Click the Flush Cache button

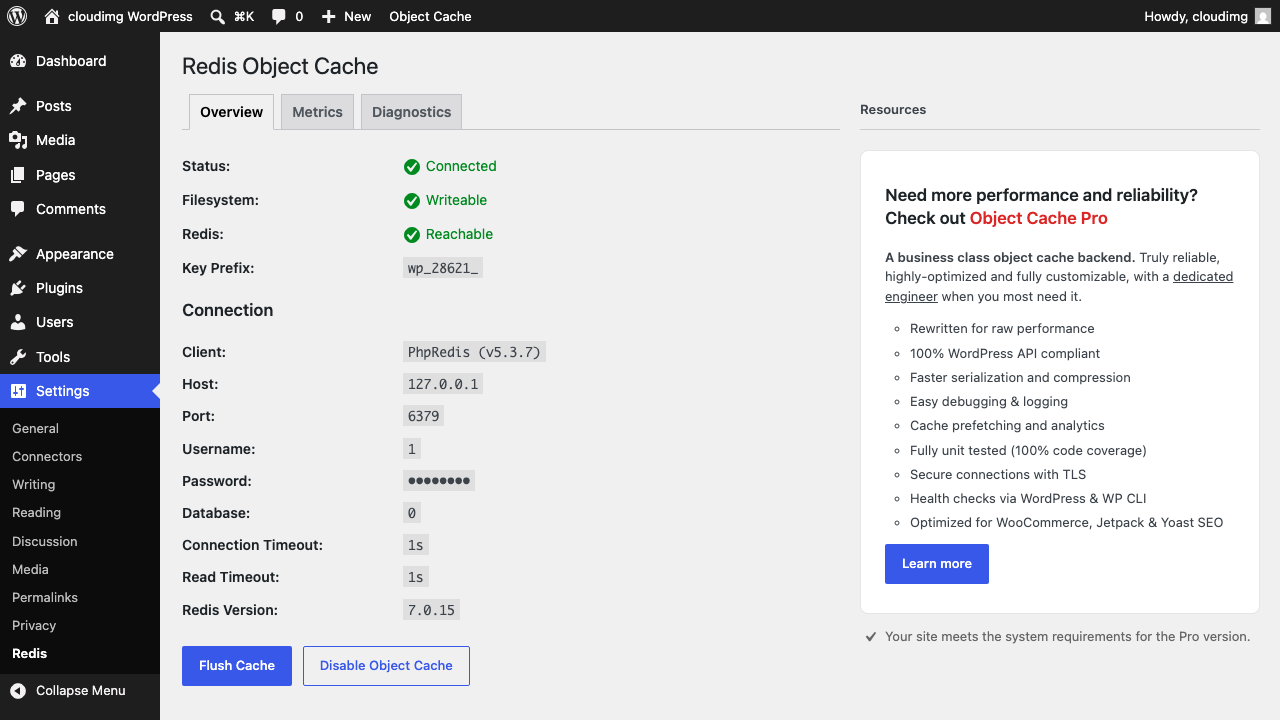tap(237, 666)
